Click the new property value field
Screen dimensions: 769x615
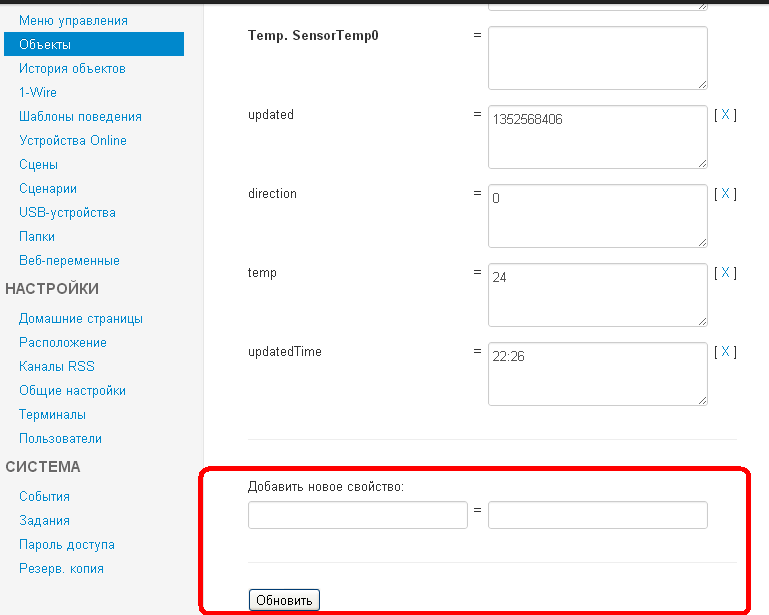pyautogui.click(x=597, y=515)
